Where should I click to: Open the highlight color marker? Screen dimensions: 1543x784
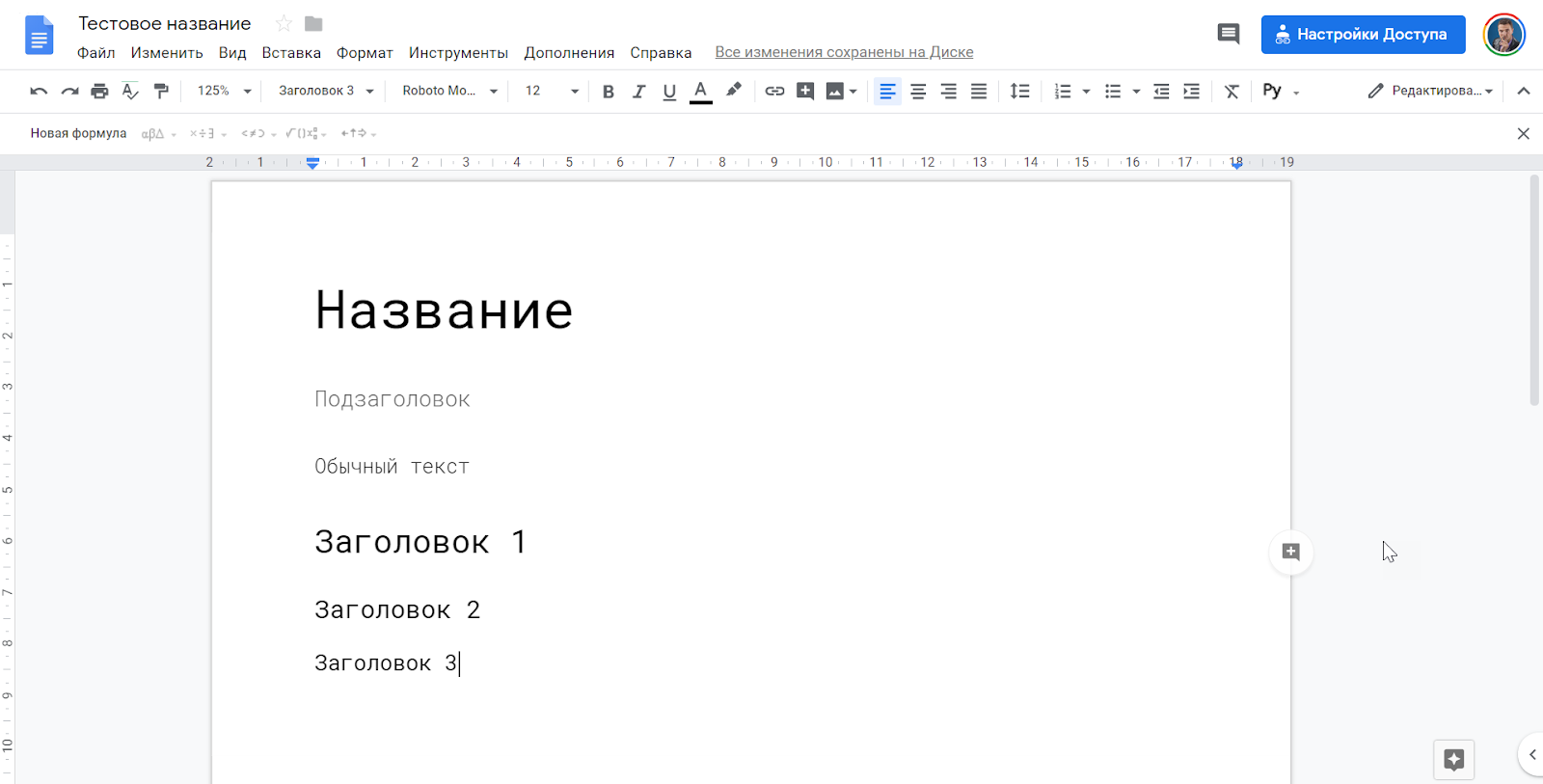click(733, 91)
